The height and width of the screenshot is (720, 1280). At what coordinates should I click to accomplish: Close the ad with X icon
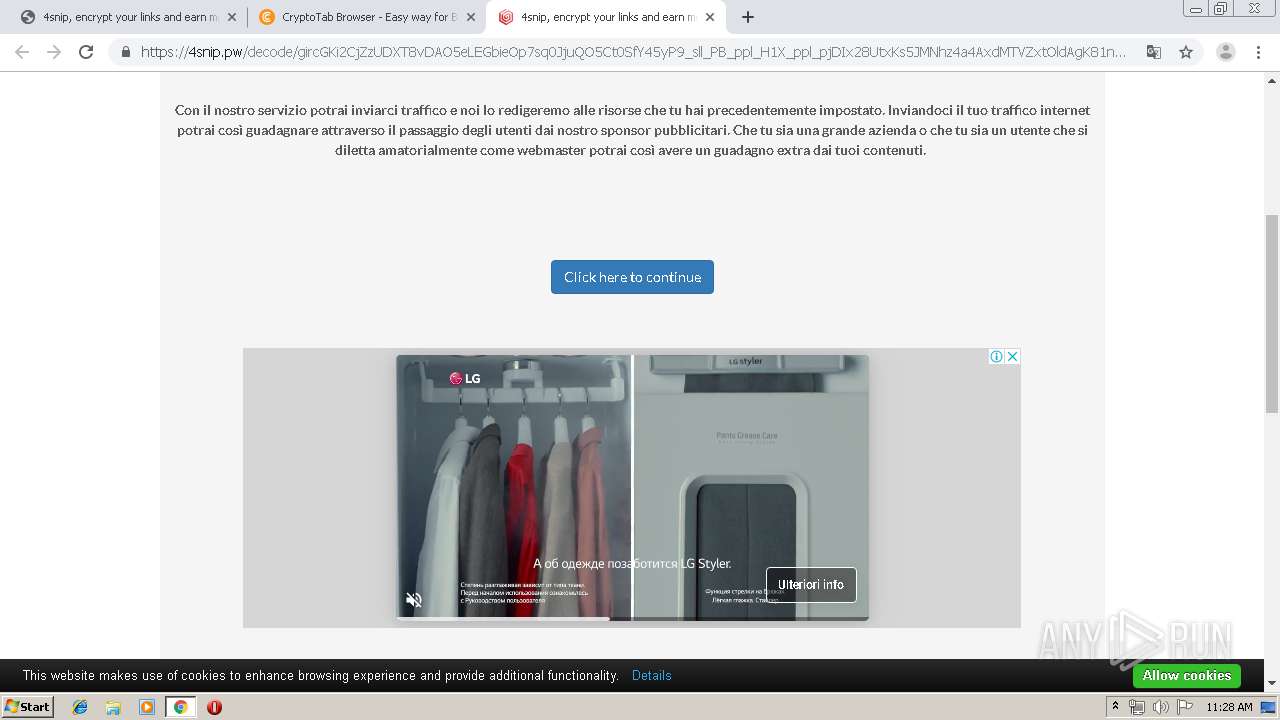[1012, 357]
